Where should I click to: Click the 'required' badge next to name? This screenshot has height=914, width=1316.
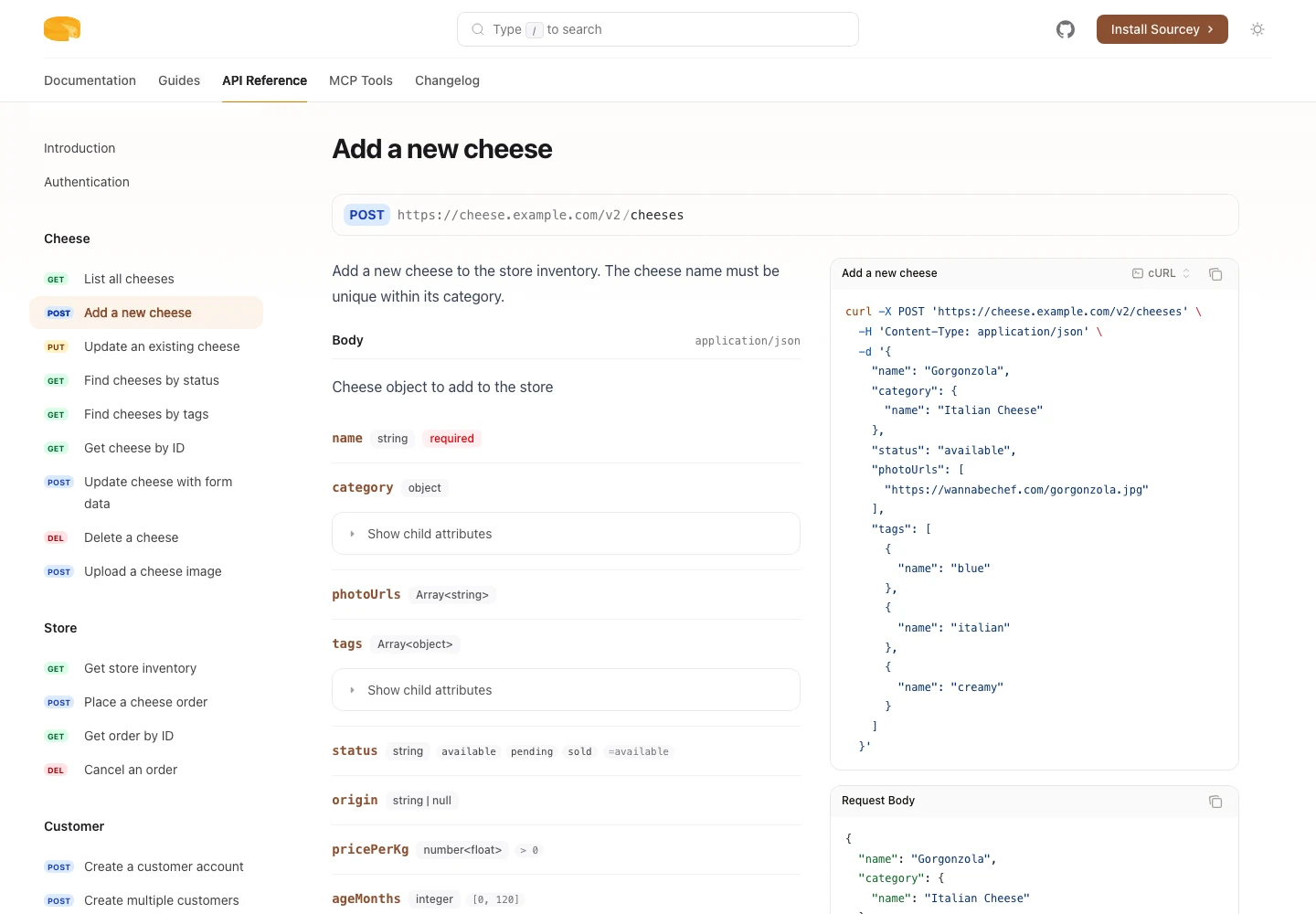[451, 439]
